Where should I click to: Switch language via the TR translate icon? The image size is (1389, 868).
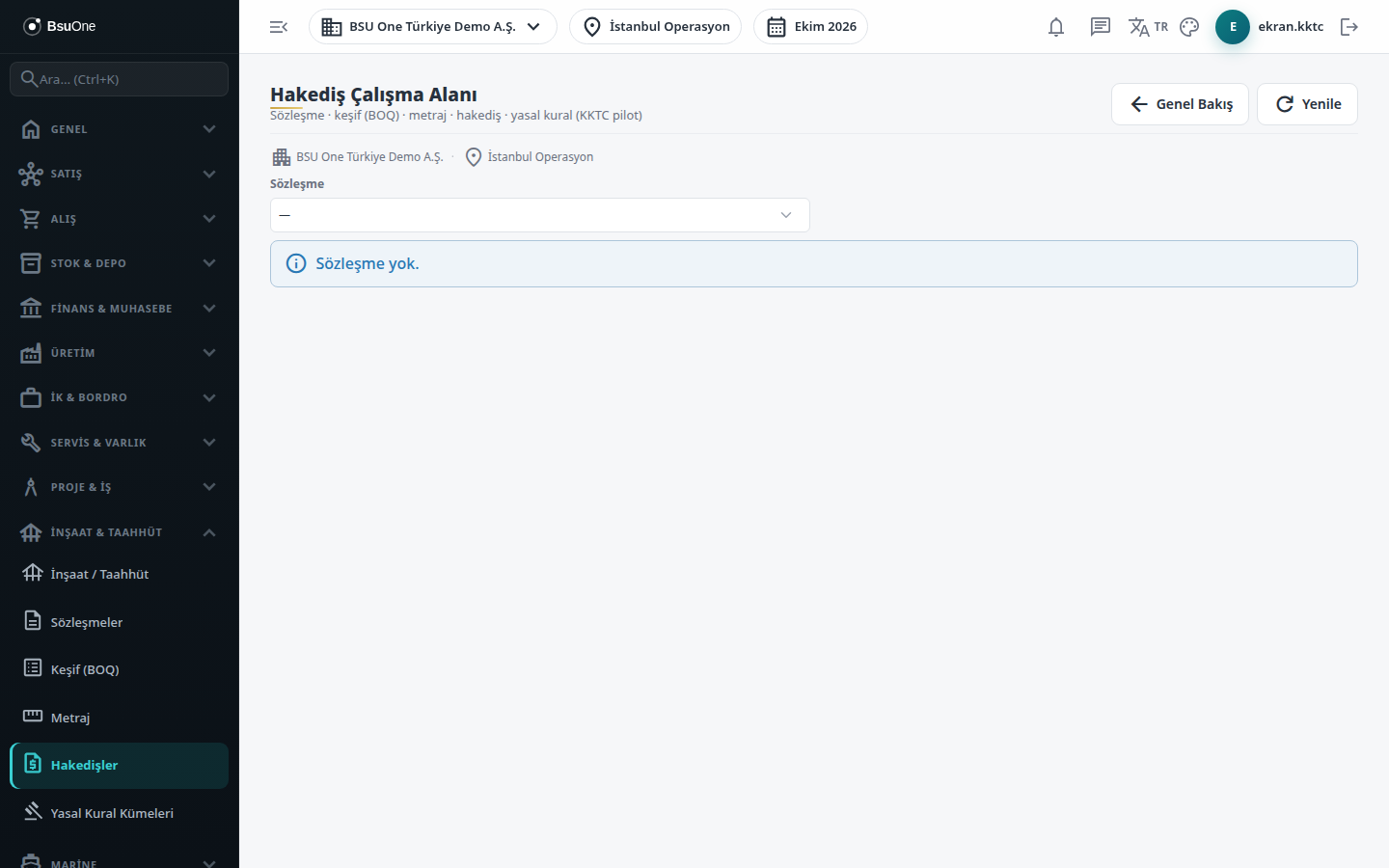1148,27
